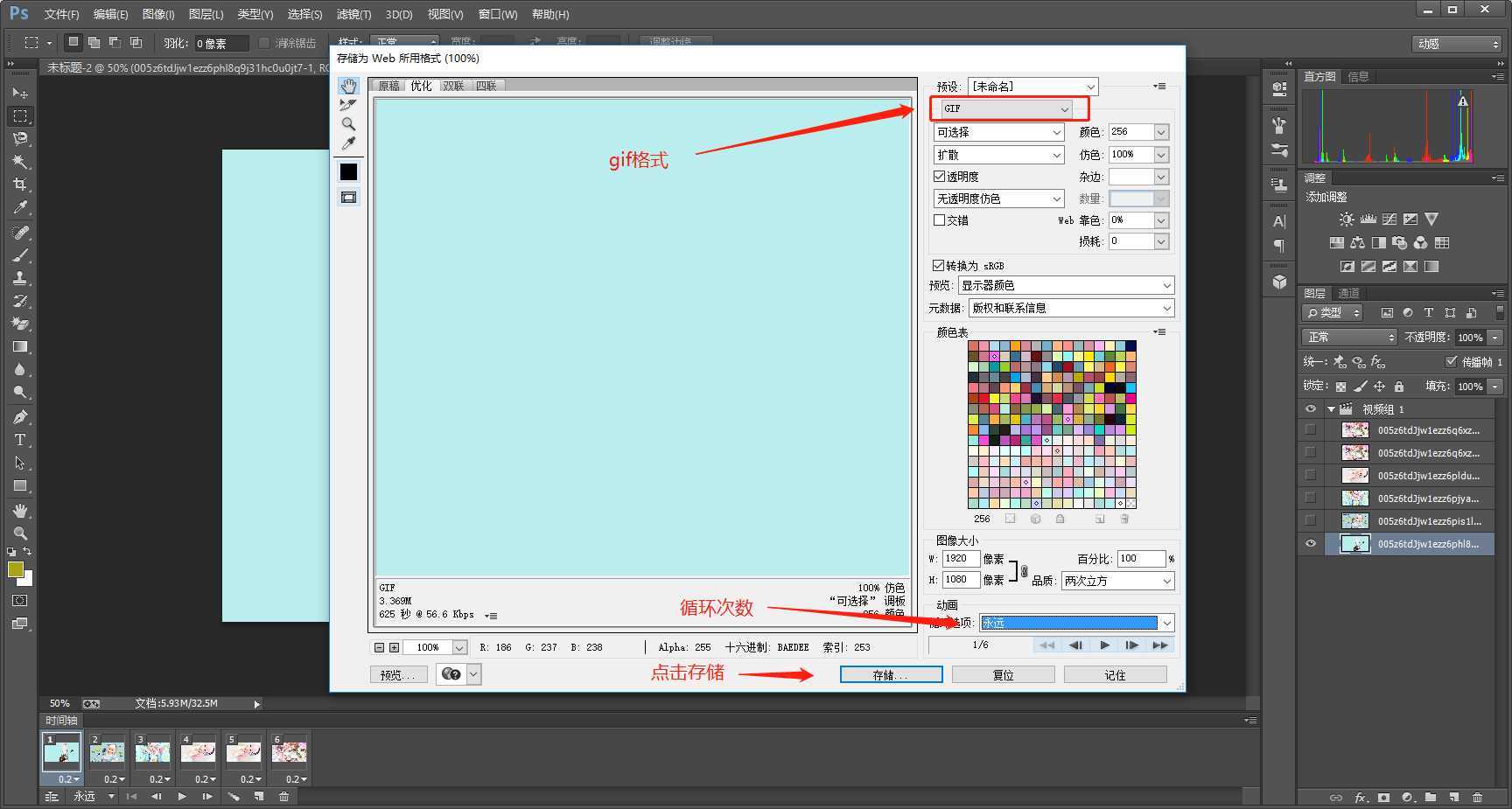Toggle slices visibility icon in dialog
The image size is (1512, 809).
pos(348,198)
